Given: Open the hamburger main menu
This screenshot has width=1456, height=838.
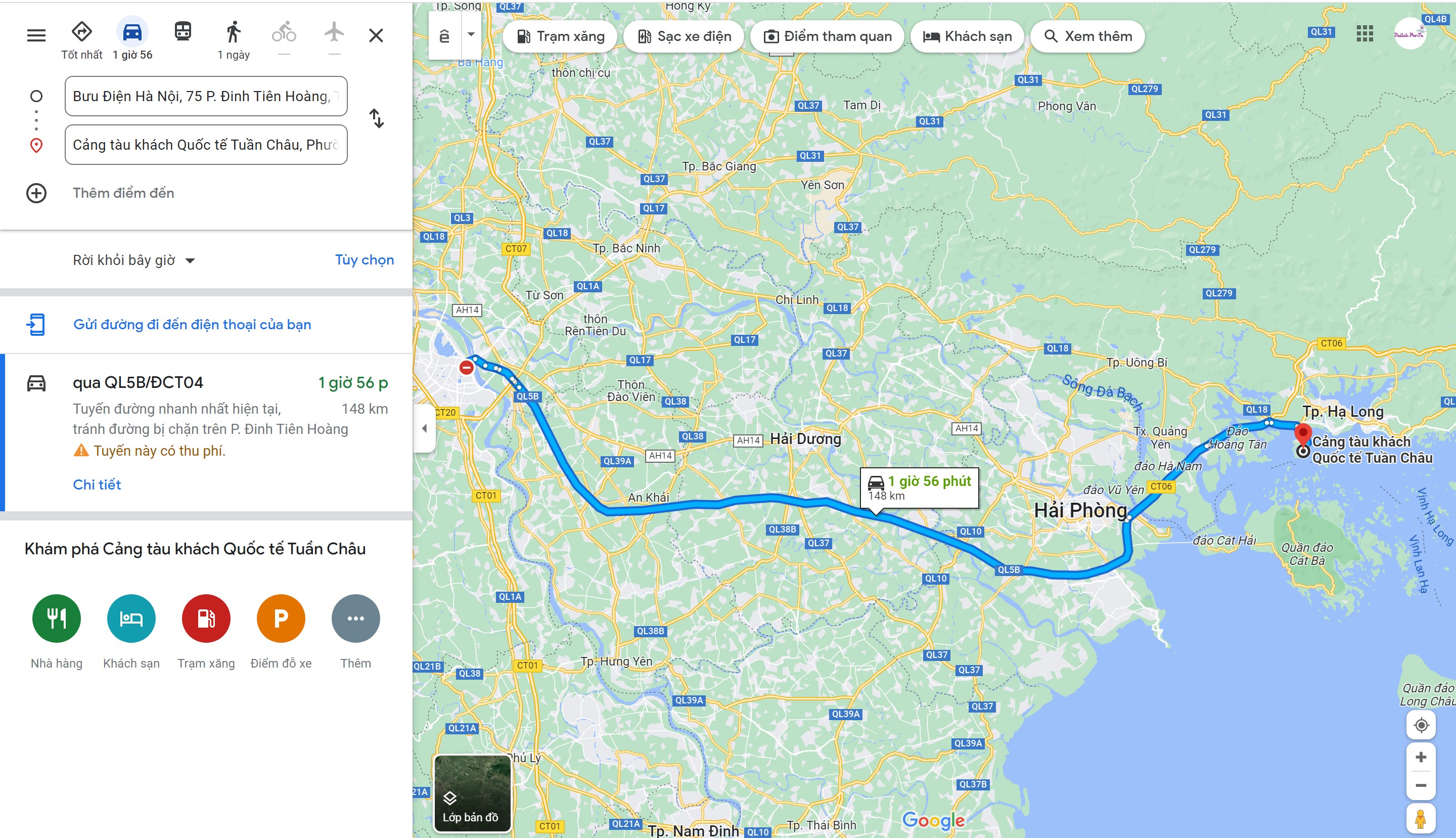Looking at the screenshot, I should coord(36,35).
